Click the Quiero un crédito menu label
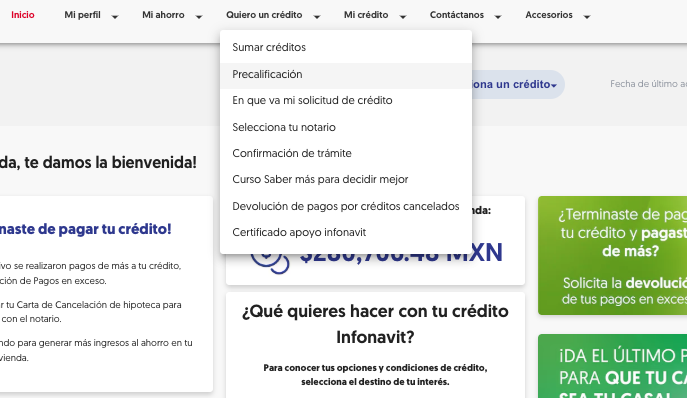The width and height of the screenshot is (687, 398). [x=264, y=15]
